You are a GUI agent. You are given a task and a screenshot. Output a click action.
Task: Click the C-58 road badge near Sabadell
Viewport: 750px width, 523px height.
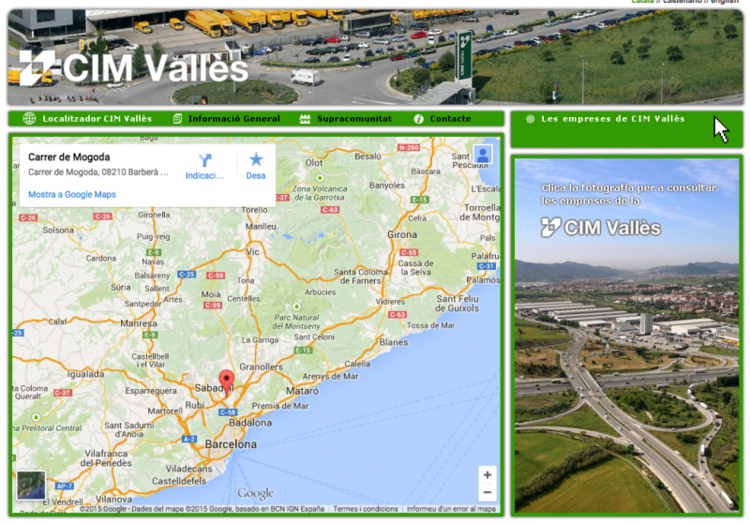click(x=228, y=412)
